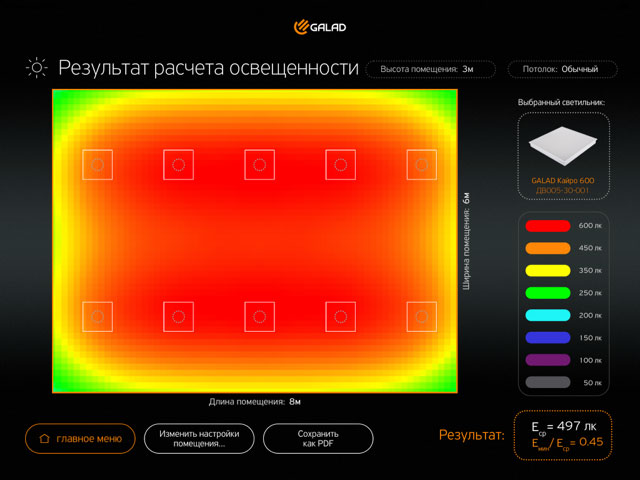Select the top-right luminaire on the heatmap
This screenshot has width=640, height=480.
tap(421, 165)
